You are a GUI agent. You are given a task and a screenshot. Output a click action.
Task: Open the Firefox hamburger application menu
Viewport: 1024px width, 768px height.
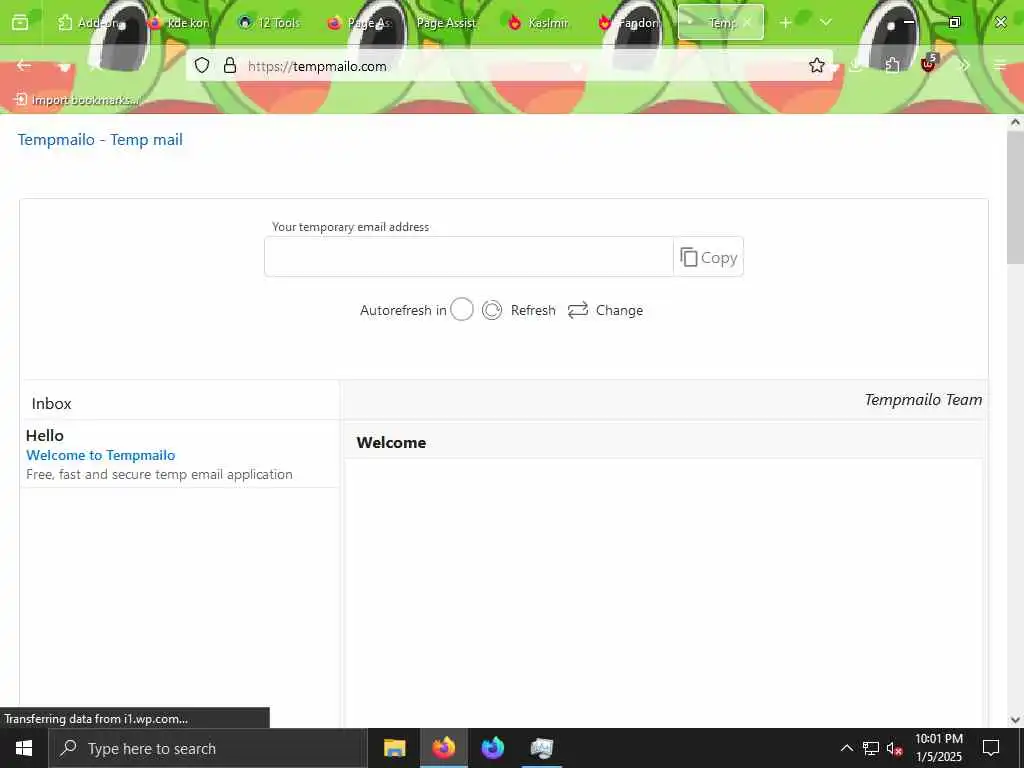click(x=1000, y=65)
